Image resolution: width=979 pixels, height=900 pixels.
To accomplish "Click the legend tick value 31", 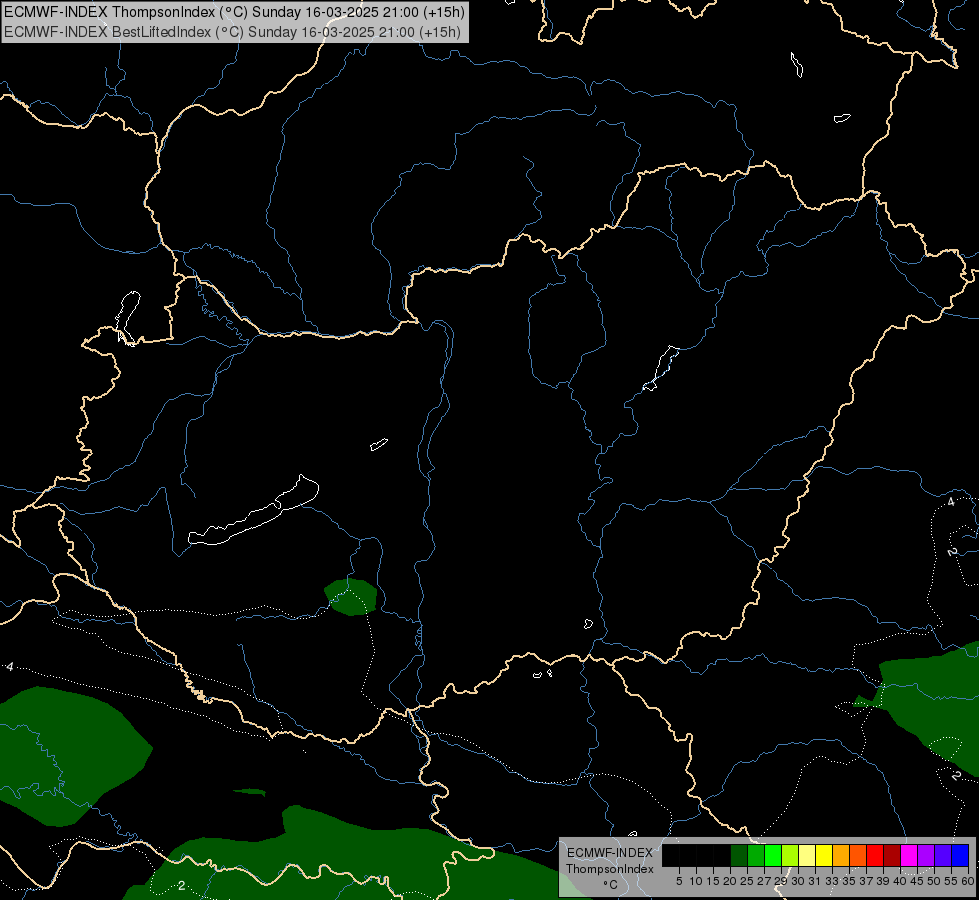I will 814,881.
